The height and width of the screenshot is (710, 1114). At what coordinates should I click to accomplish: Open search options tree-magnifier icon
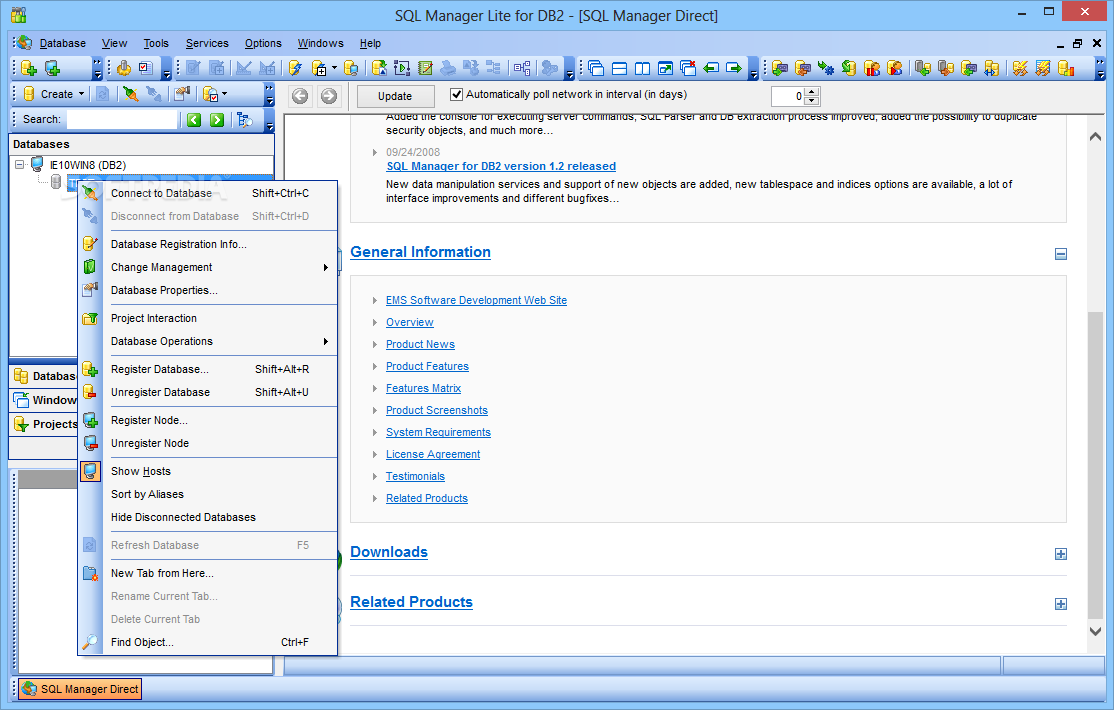pyautogui.click(x=245, y=119)
